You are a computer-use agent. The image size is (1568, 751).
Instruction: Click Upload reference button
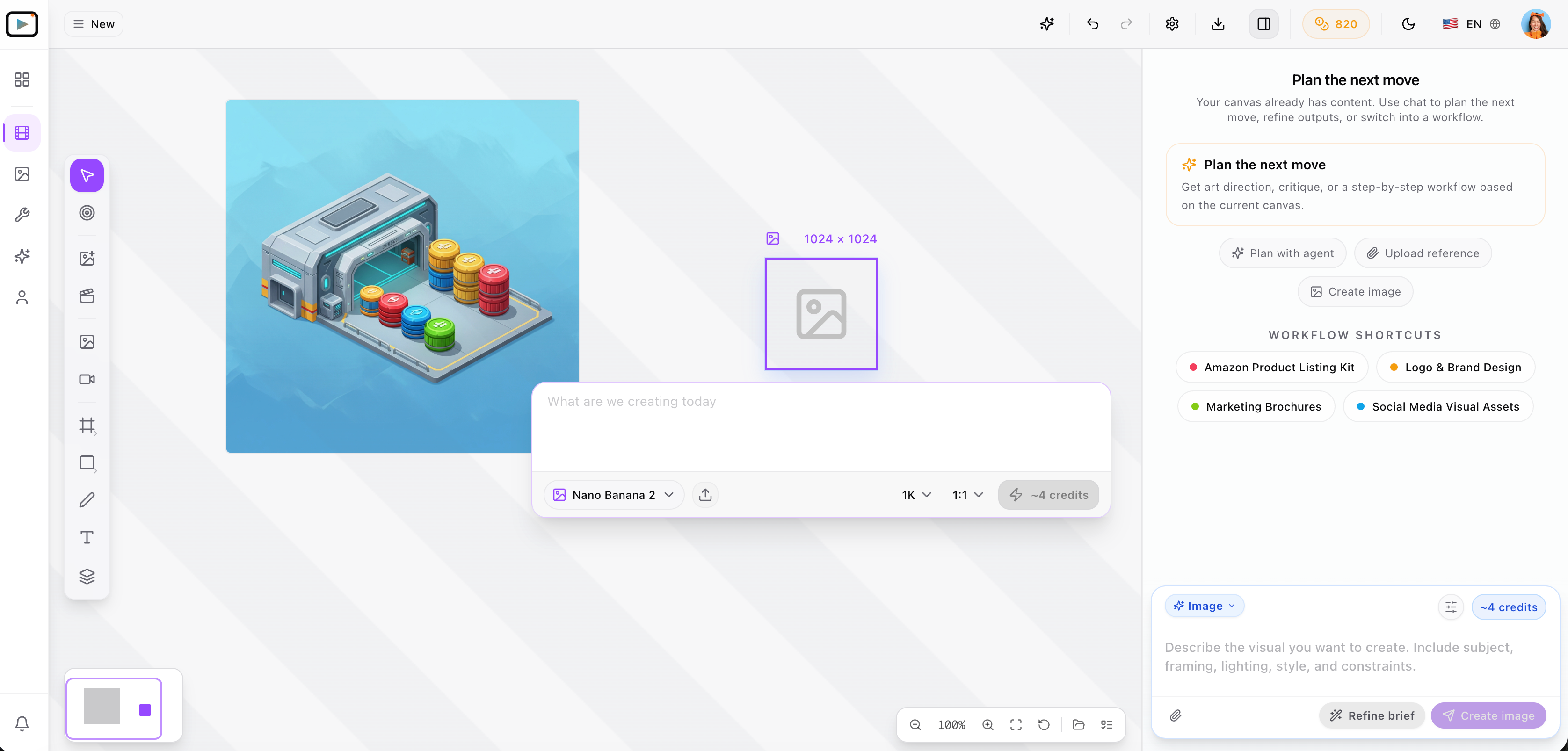point(1423,253)
